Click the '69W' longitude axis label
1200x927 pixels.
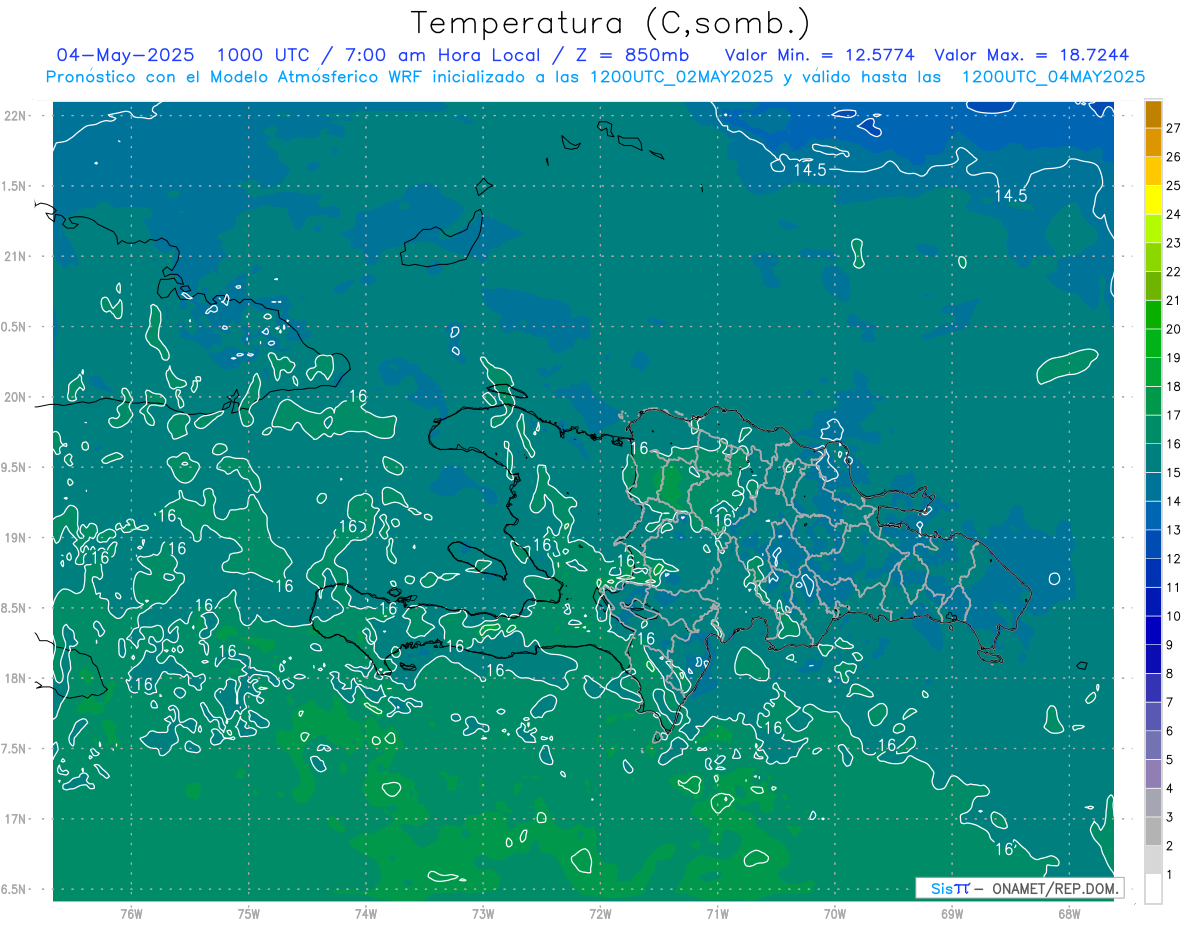[x=952, y=913]
